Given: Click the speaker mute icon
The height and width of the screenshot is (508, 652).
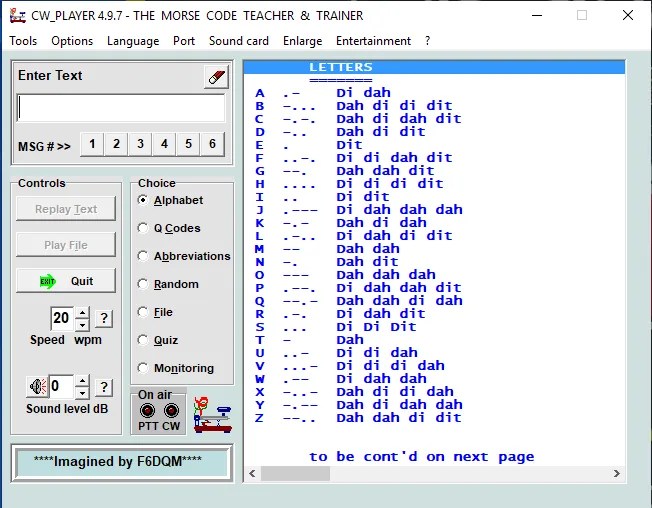Looking at the screenshot, I should click(x=37, y=387).
